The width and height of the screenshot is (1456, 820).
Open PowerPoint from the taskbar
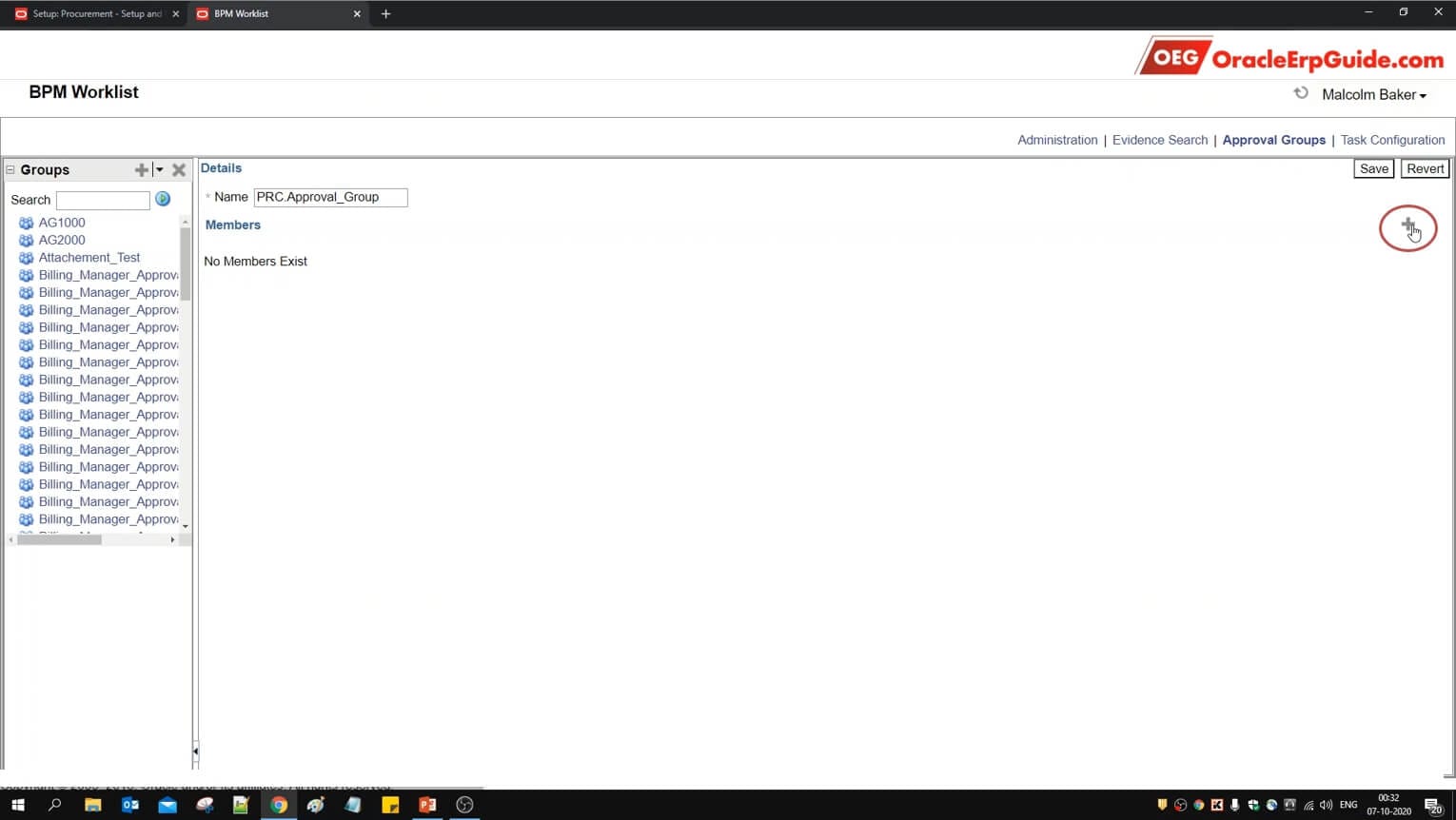coord(427,805)
